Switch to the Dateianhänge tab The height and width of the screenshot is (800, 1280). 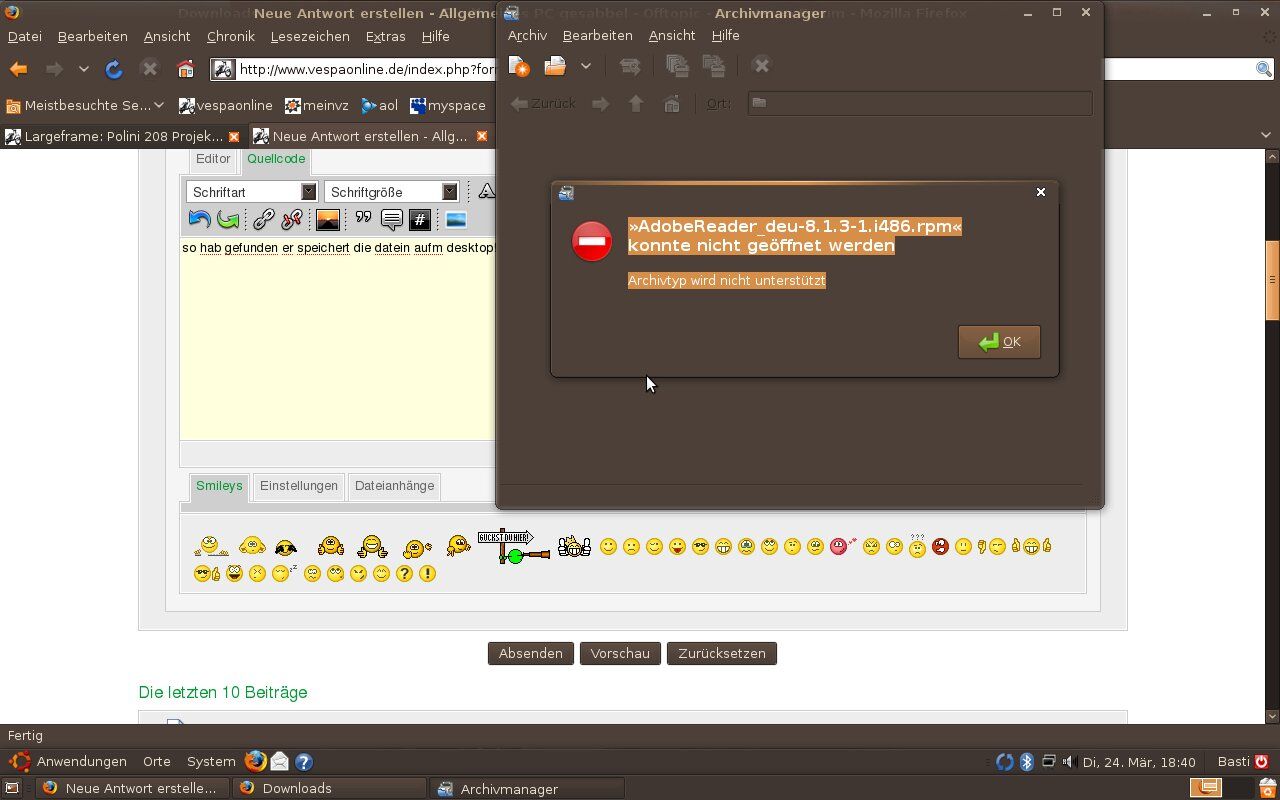coord(394,486)
